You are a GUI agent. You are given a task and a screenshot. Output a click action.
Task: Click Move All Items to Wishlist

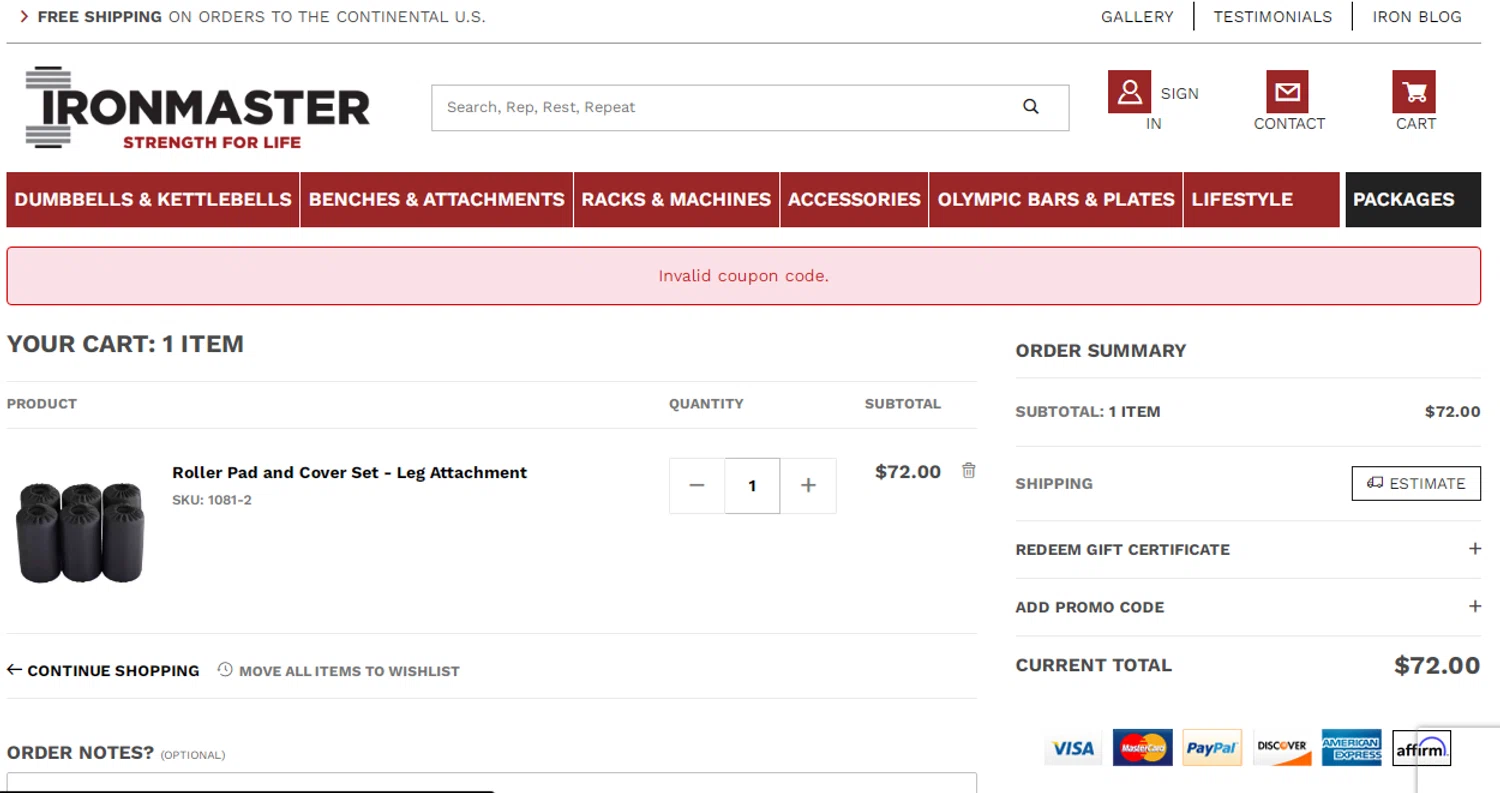click(x=339, y=670)
